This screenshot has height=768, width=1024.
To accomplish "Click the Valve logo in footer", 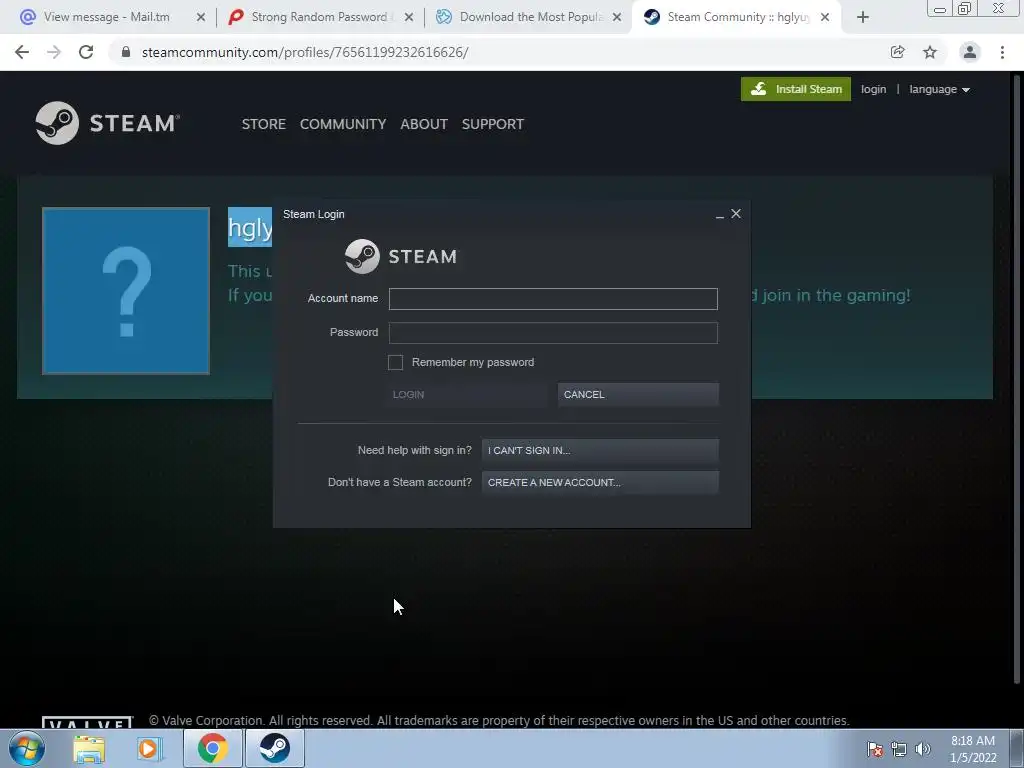I will (x=88, y=722).
